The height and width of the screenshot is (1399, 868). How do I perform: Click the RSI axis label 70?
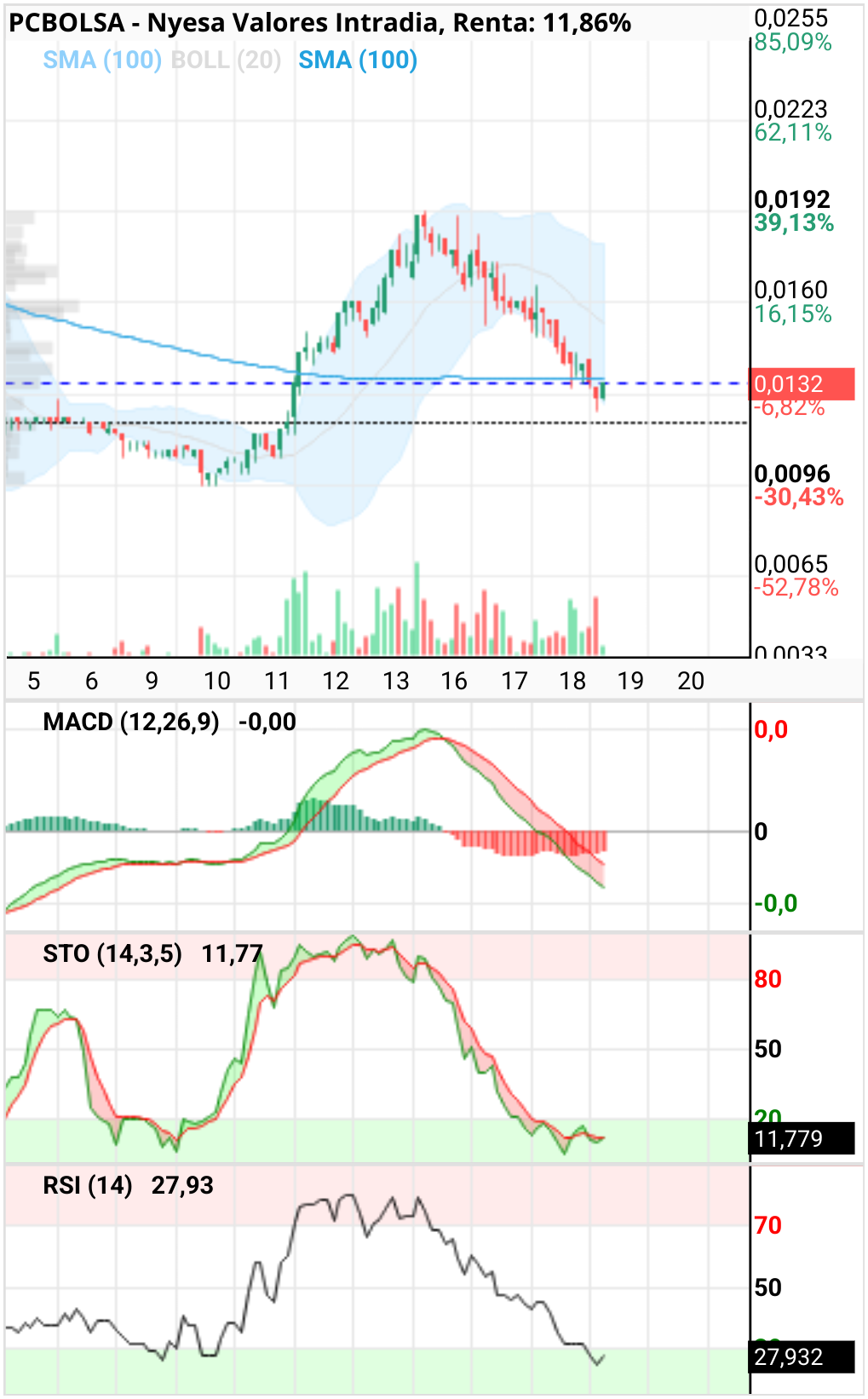tap(767, 1226)
